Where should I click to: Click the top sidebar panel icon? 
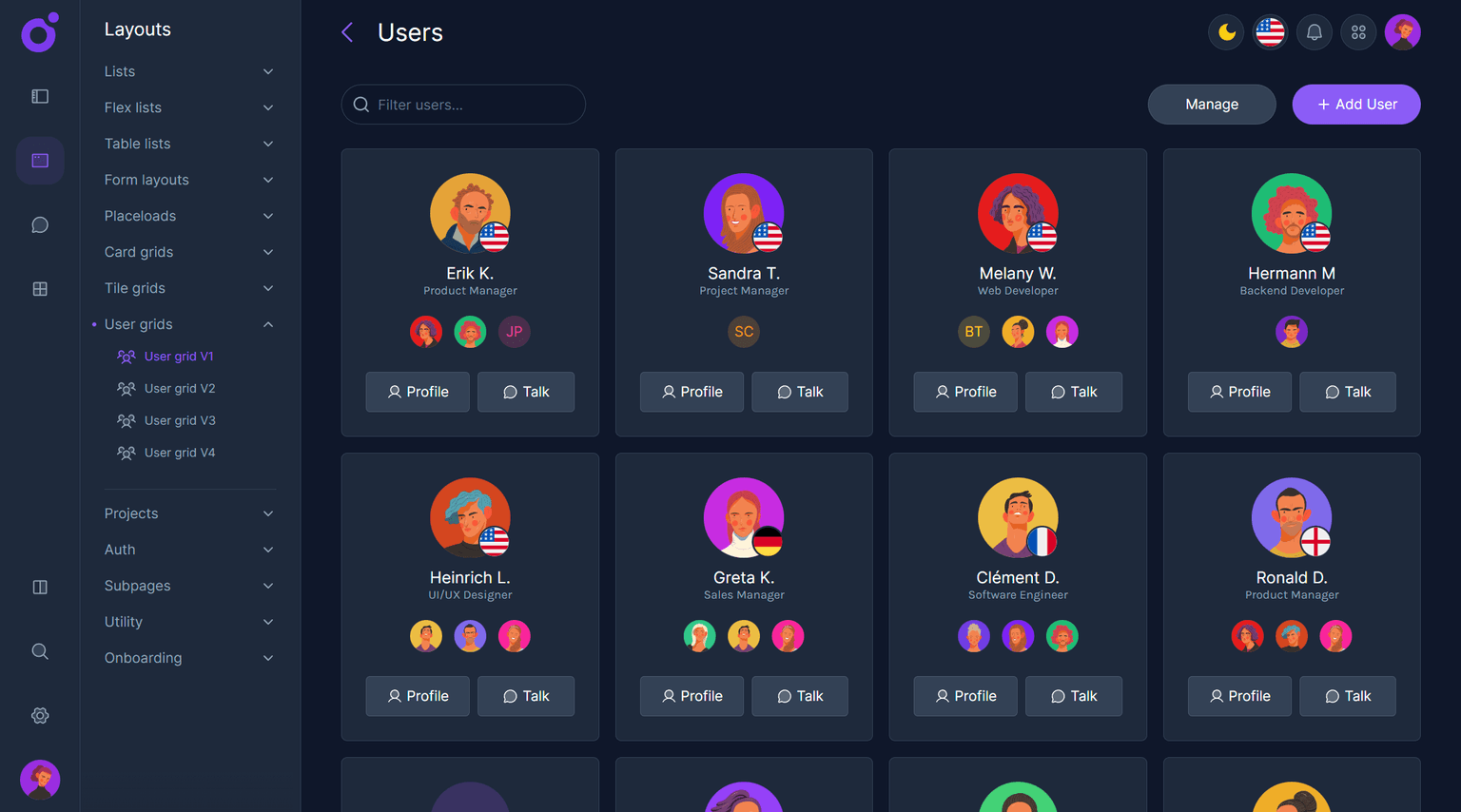coord(40,96)
